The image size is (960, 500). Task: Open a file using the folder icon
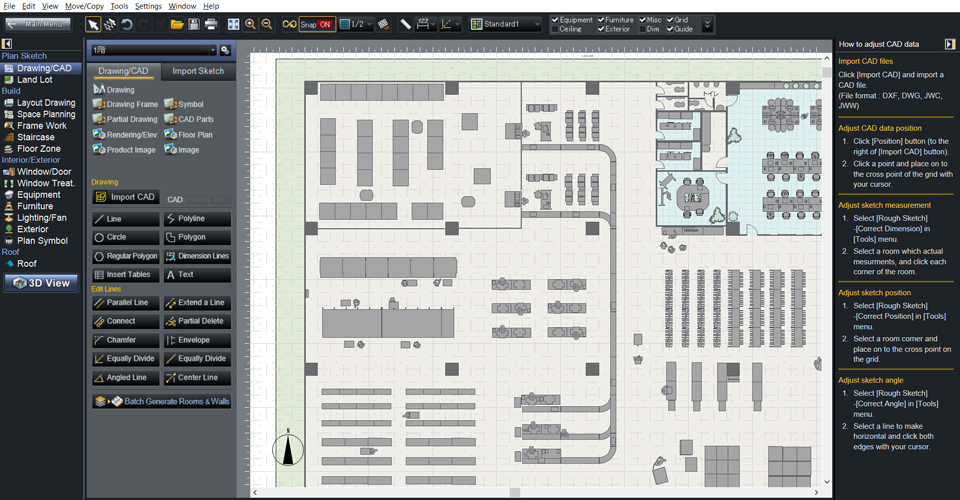tap(177, 24)
